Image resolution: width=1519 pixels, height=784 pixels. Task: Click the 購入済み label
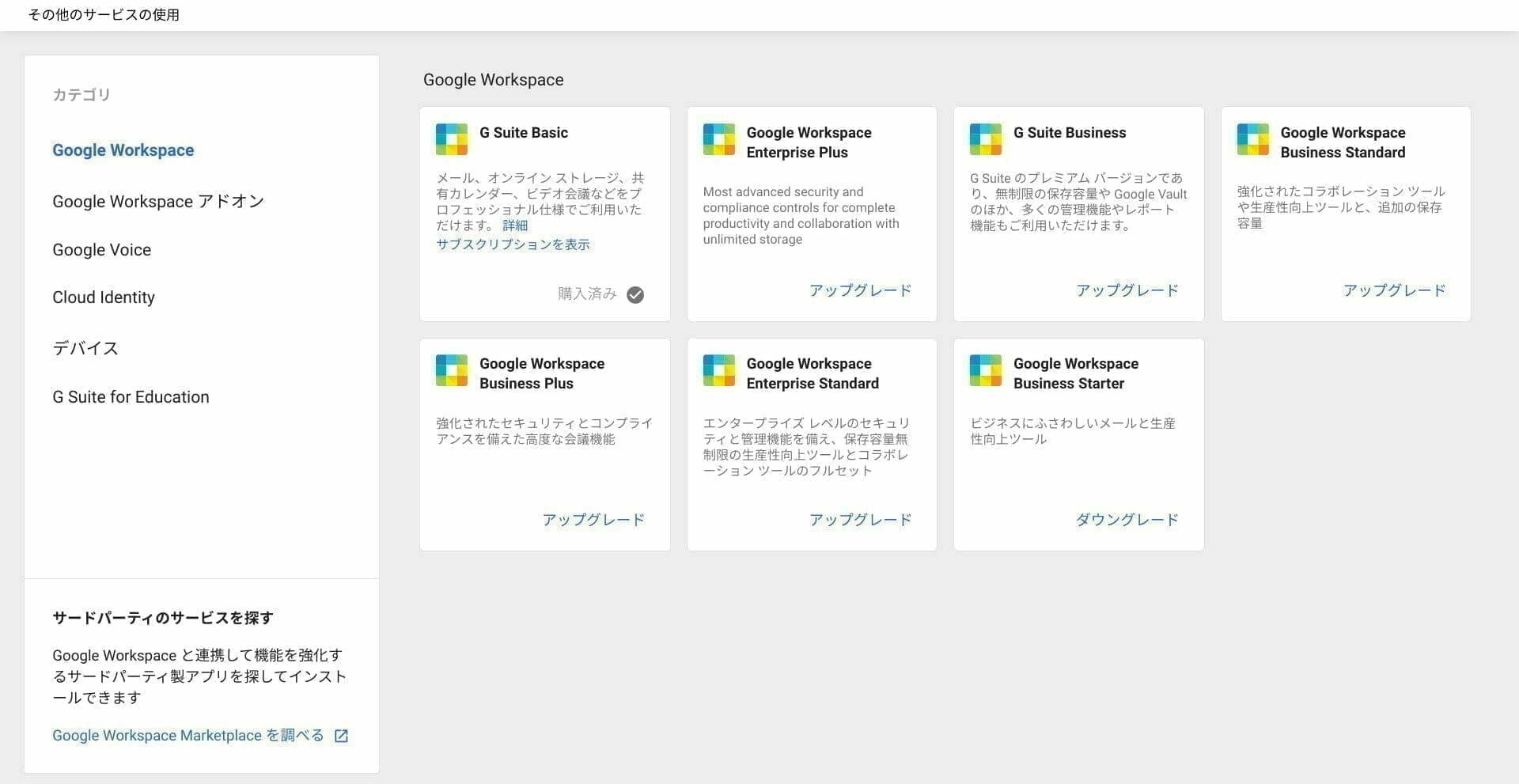(x=587, y=294)
